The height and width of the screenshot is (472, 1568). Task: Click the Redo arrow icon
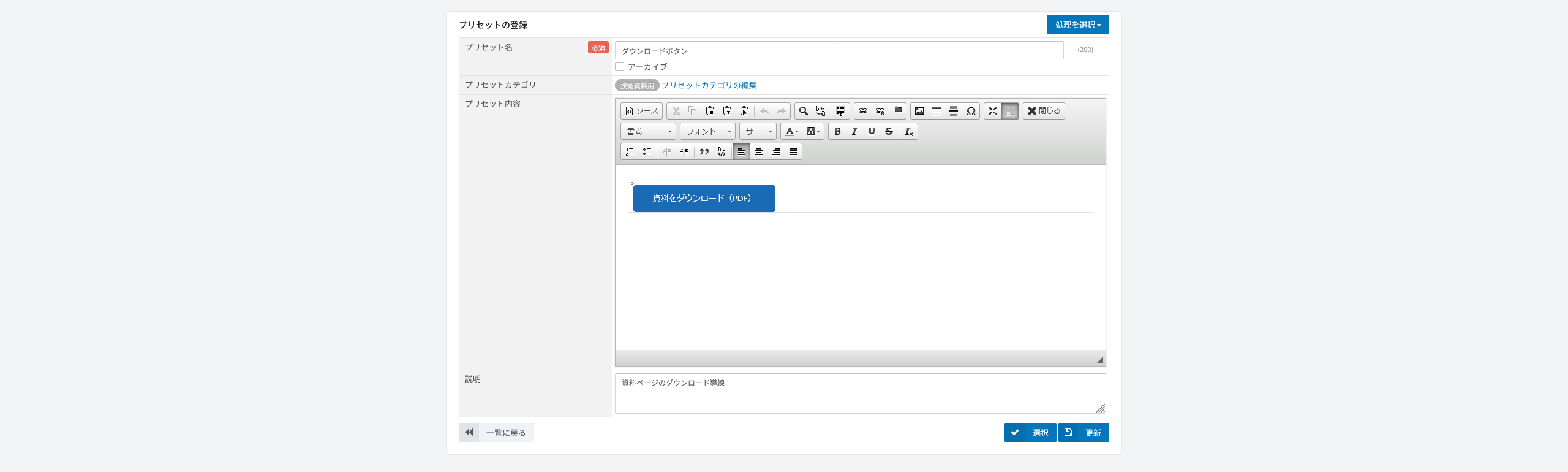[x=781, y=111]
